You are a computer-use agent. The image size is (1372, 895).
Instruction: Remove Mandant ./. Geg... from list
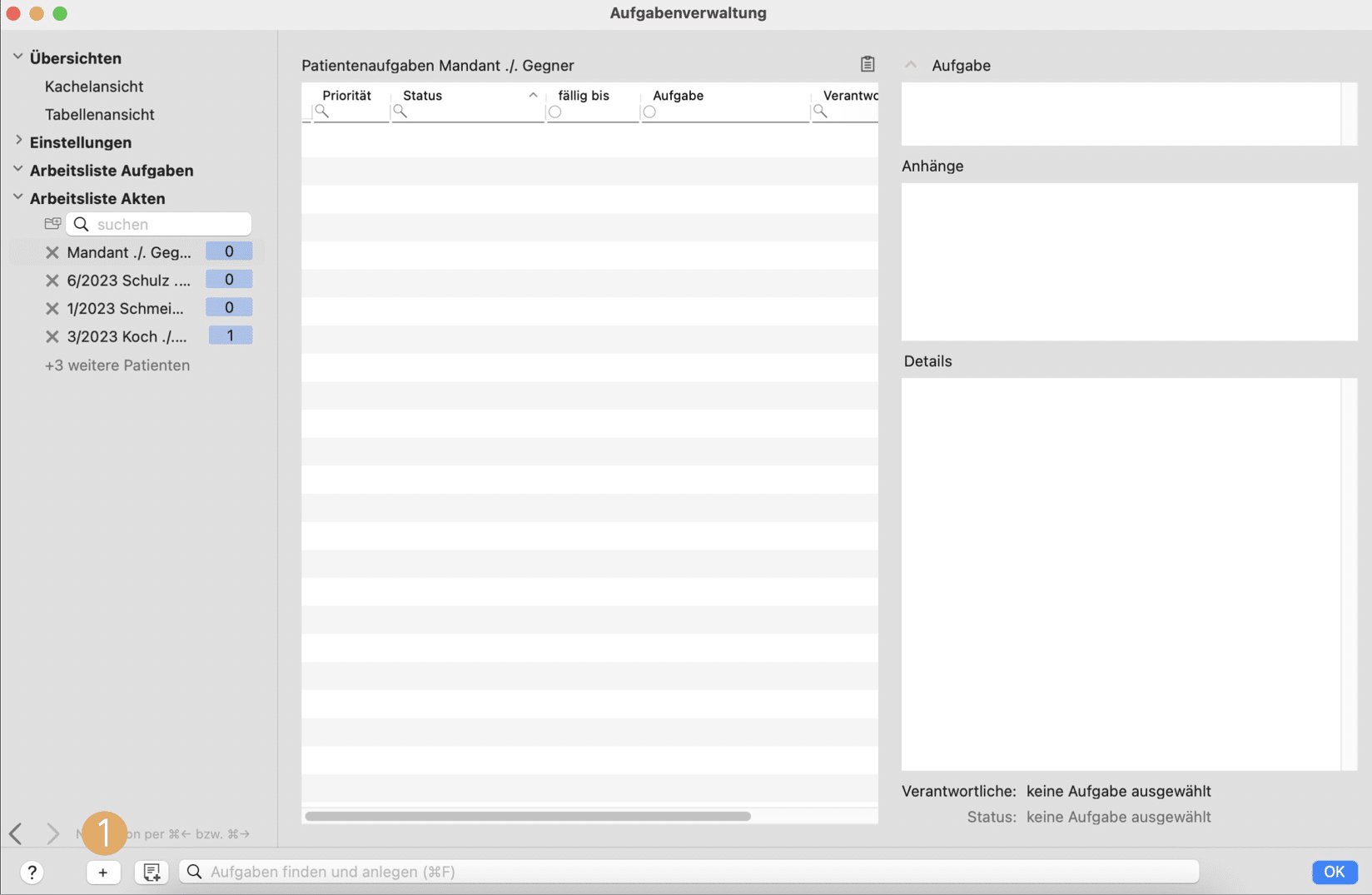click(52, 252)
